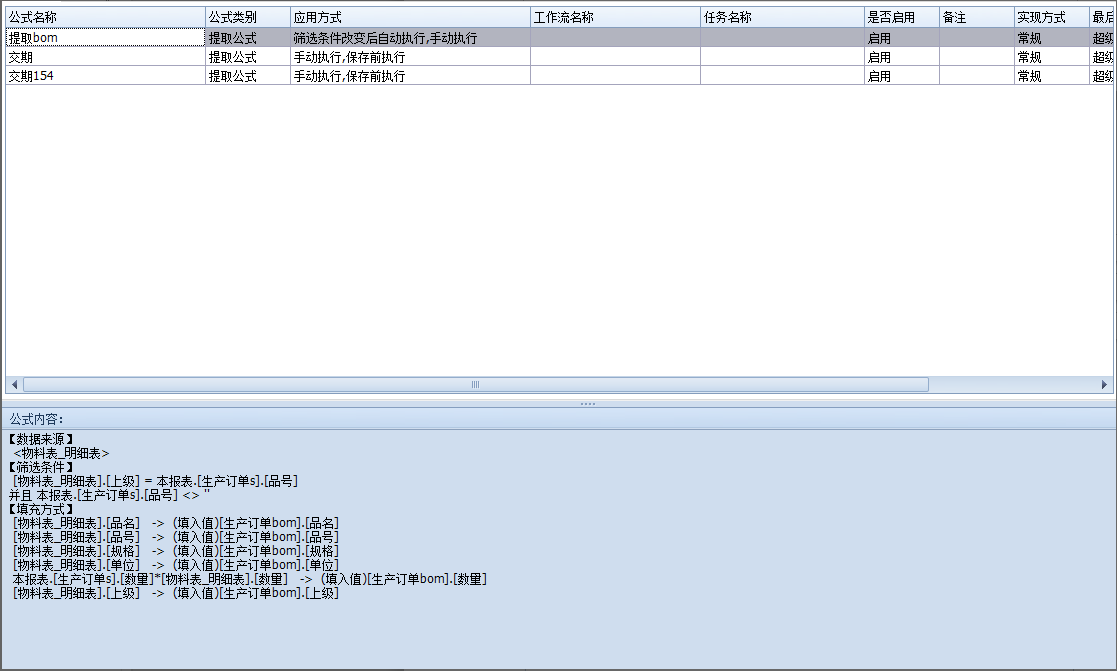Click the splitter grip dots above 公式内容

pyautogui.click(x=588, y=403)
